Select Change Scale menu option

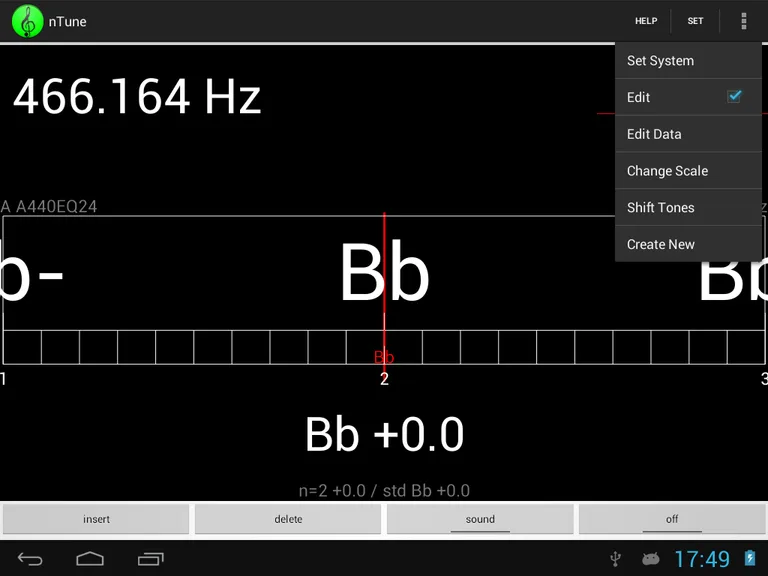688,170
